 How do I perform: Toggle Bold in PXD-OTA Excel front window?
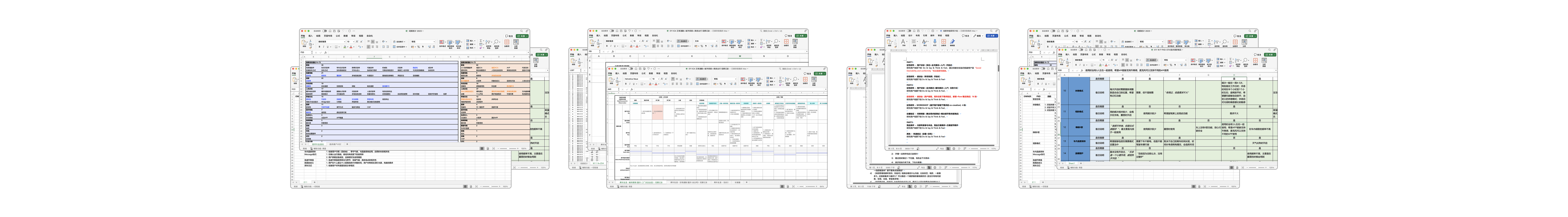point(1076,65)
